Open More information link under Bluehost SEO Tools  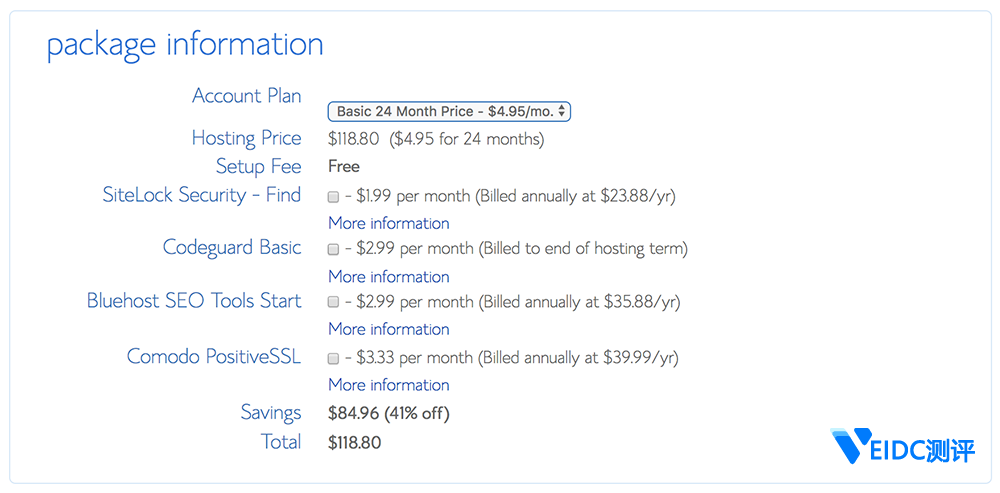[x=388, y=329]
